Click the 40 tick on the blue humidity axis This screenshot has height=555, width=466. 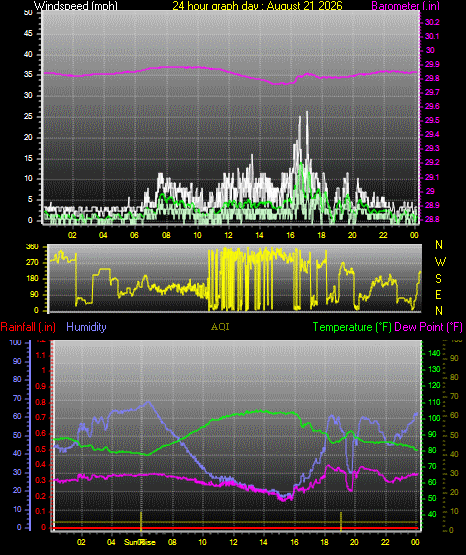point(17,453)
